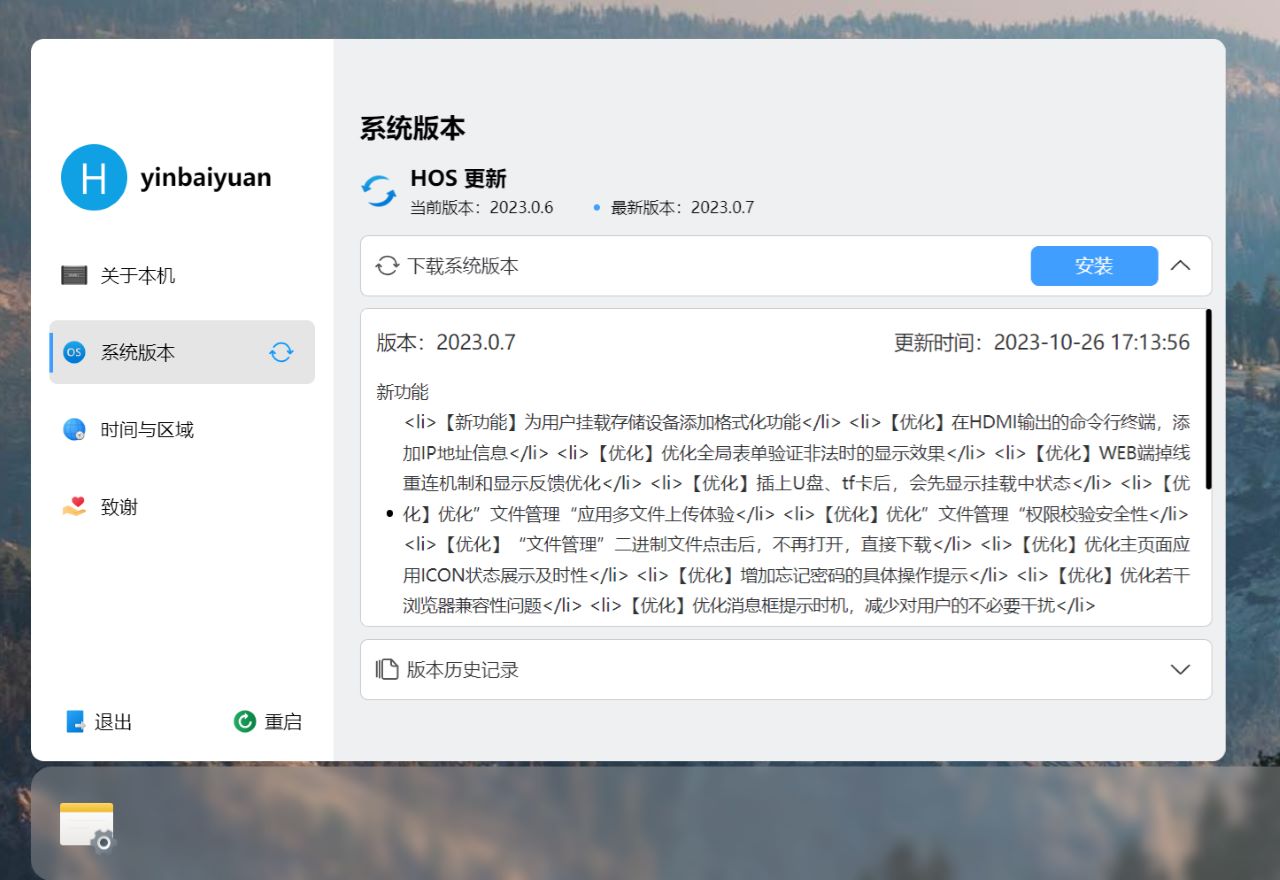Click the 版本：2023.0.7 label

click(446, 343)
